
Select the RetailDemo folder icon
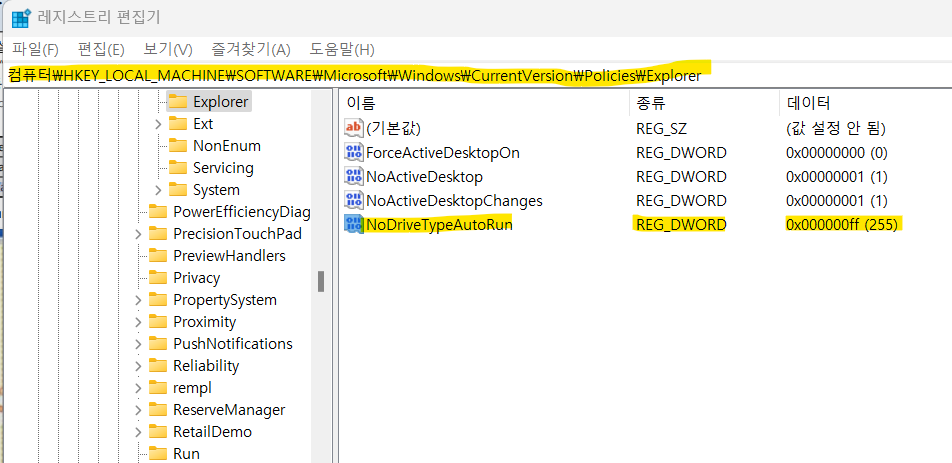point(157,431)
